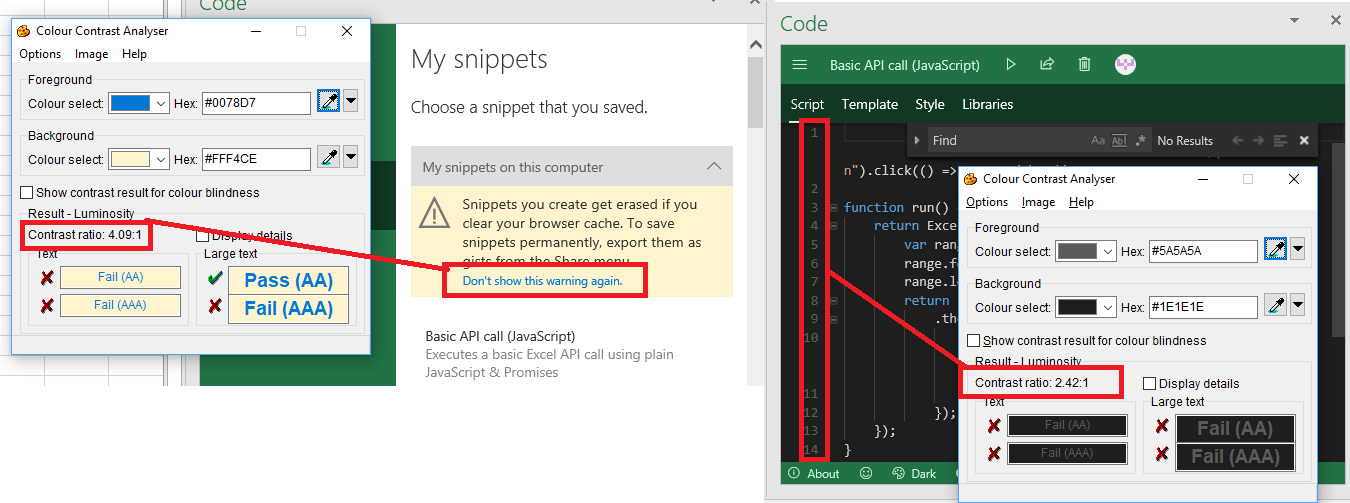
Task: Click Don't show this warning again link
Action: point(542,281)
